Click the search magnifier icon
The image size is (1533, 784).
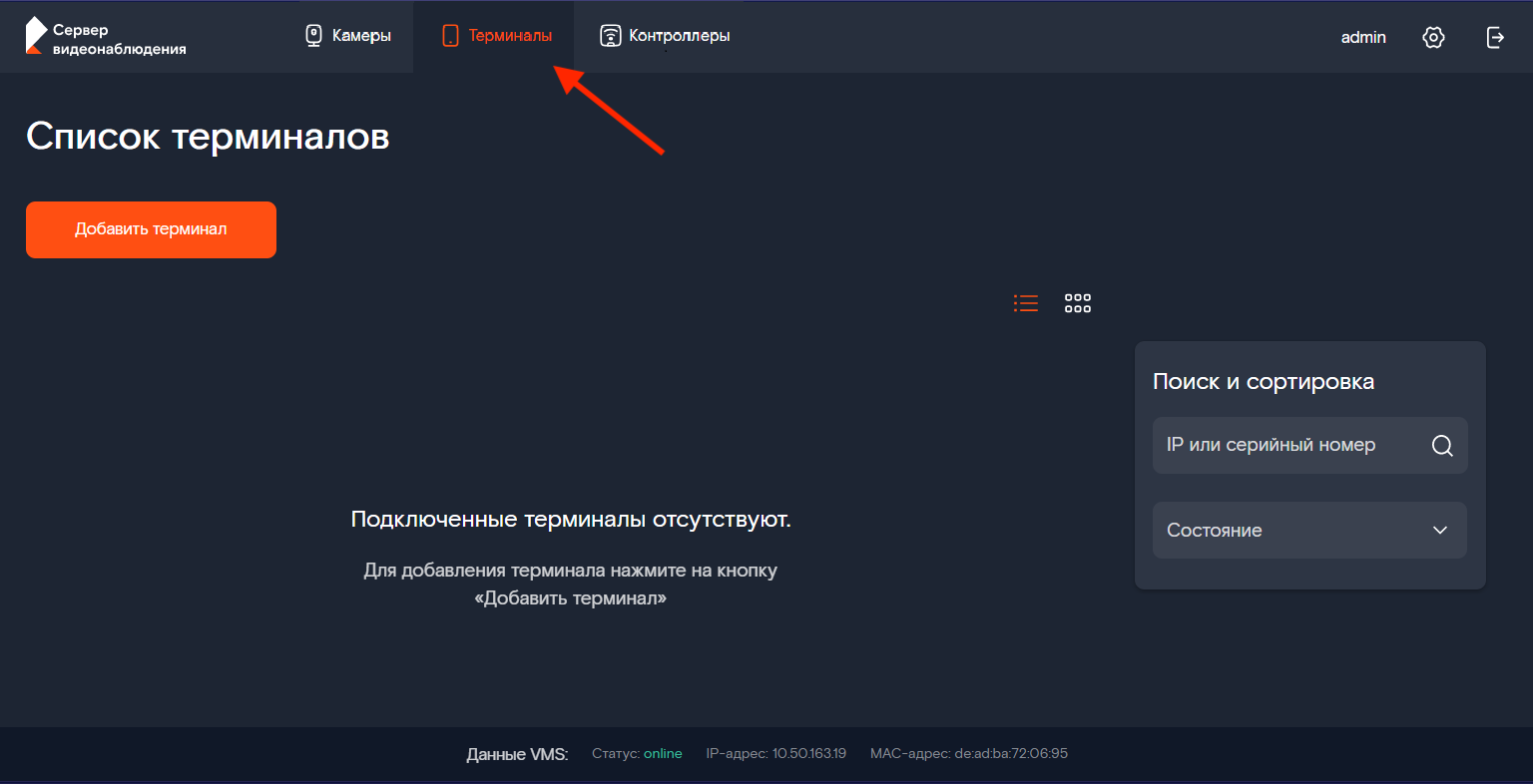[1442, 446]
